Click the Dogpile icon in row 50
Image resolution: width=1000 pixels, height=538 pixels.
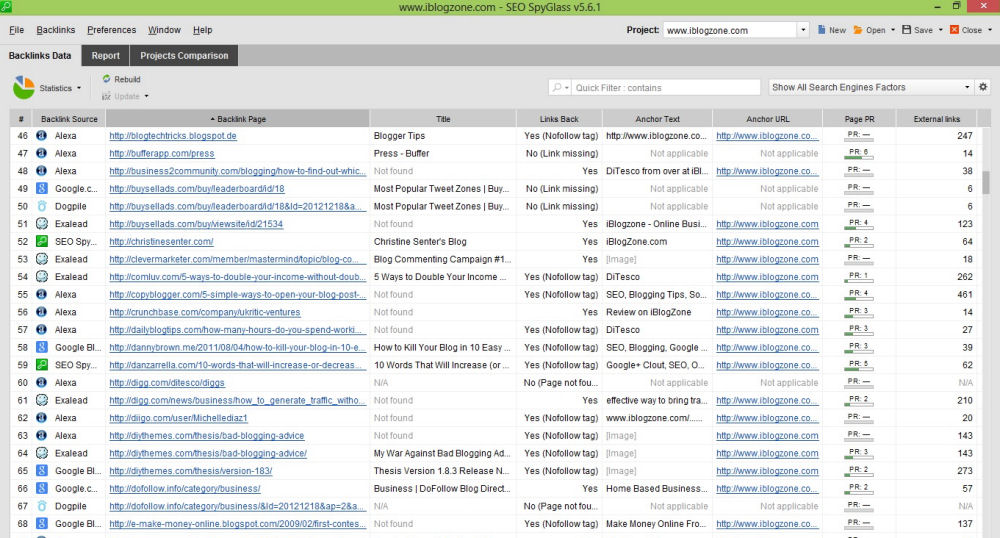tap(41, 206)
